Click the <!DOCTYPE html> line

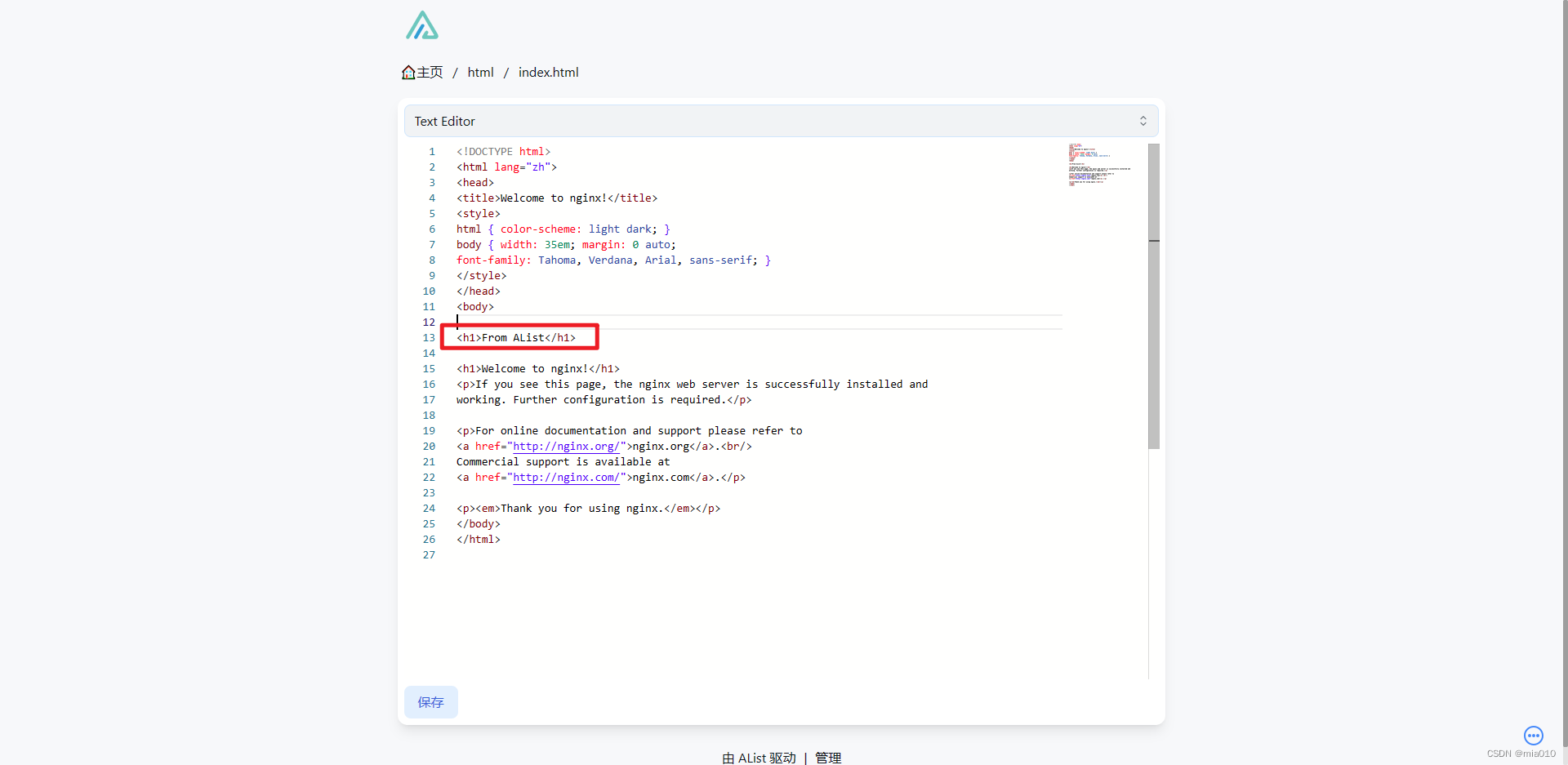pyautogui.click(x=503, y=152)
